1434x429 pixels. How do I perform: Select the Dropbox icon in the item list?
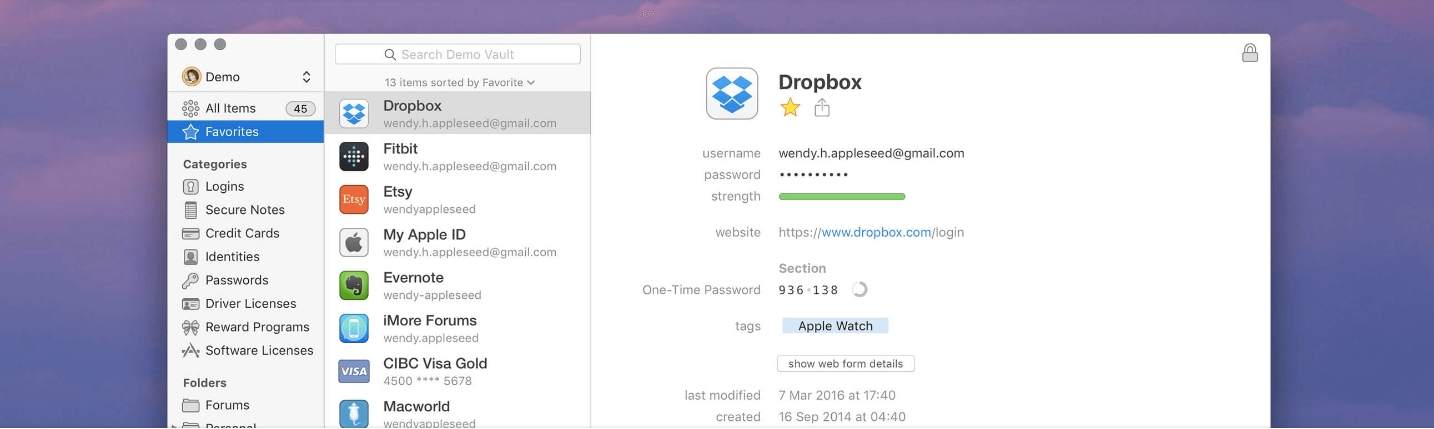tap(354, 114)
